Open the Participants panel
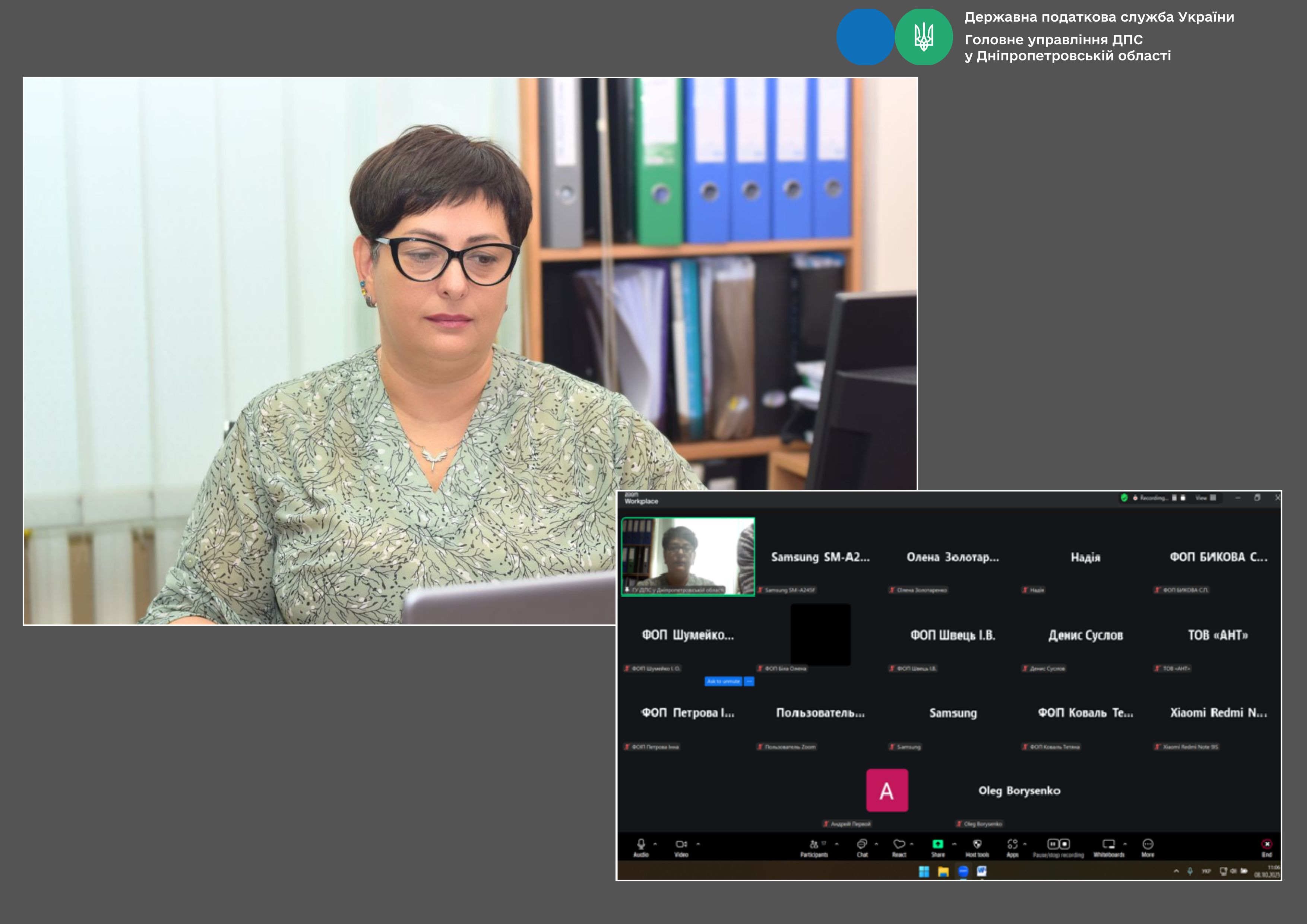The height and width of the screenshot is (924, 1307). coord(814,844)
